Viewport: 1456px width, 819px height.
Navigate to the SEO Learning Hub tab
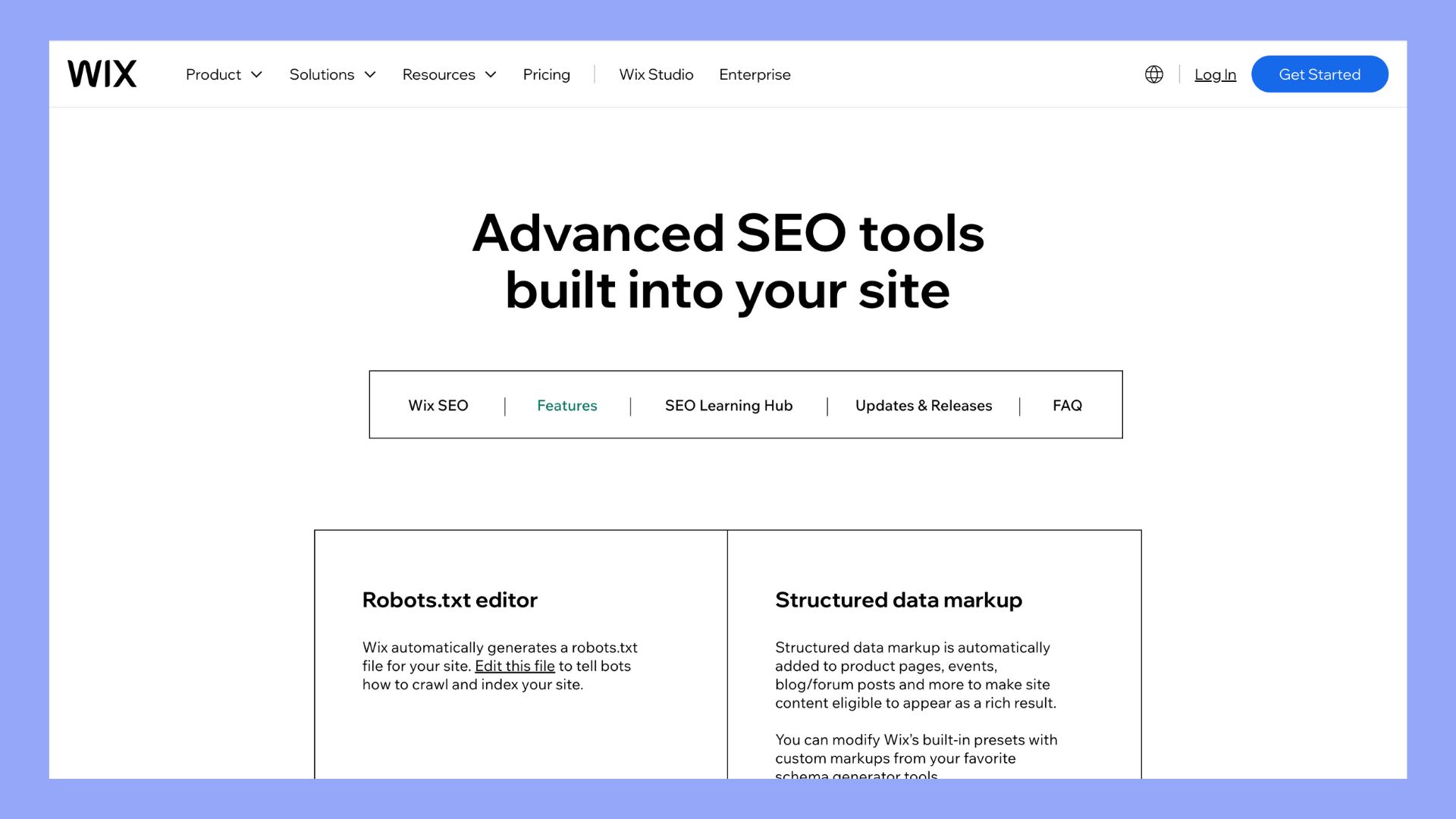729,405
